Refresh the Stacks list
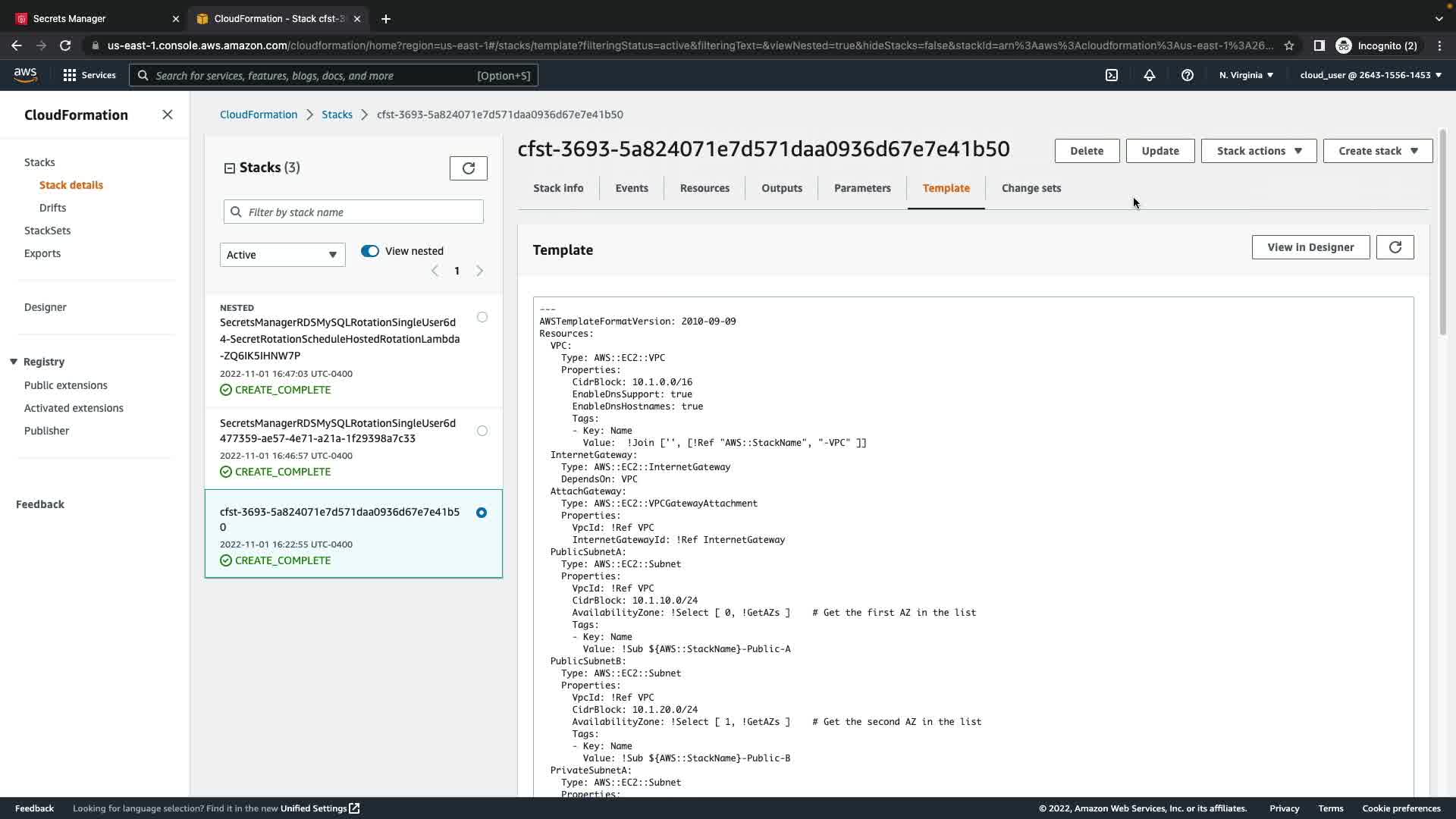The image size is (1456, 819). (x=468, y=168)
